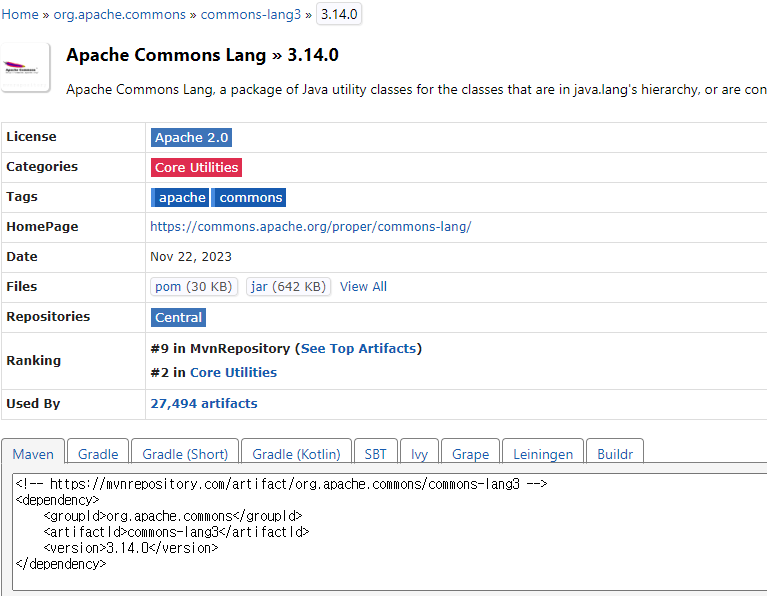Click the Categories row label
The width and height of the screenshot is (767, 596).
point(42,166)
